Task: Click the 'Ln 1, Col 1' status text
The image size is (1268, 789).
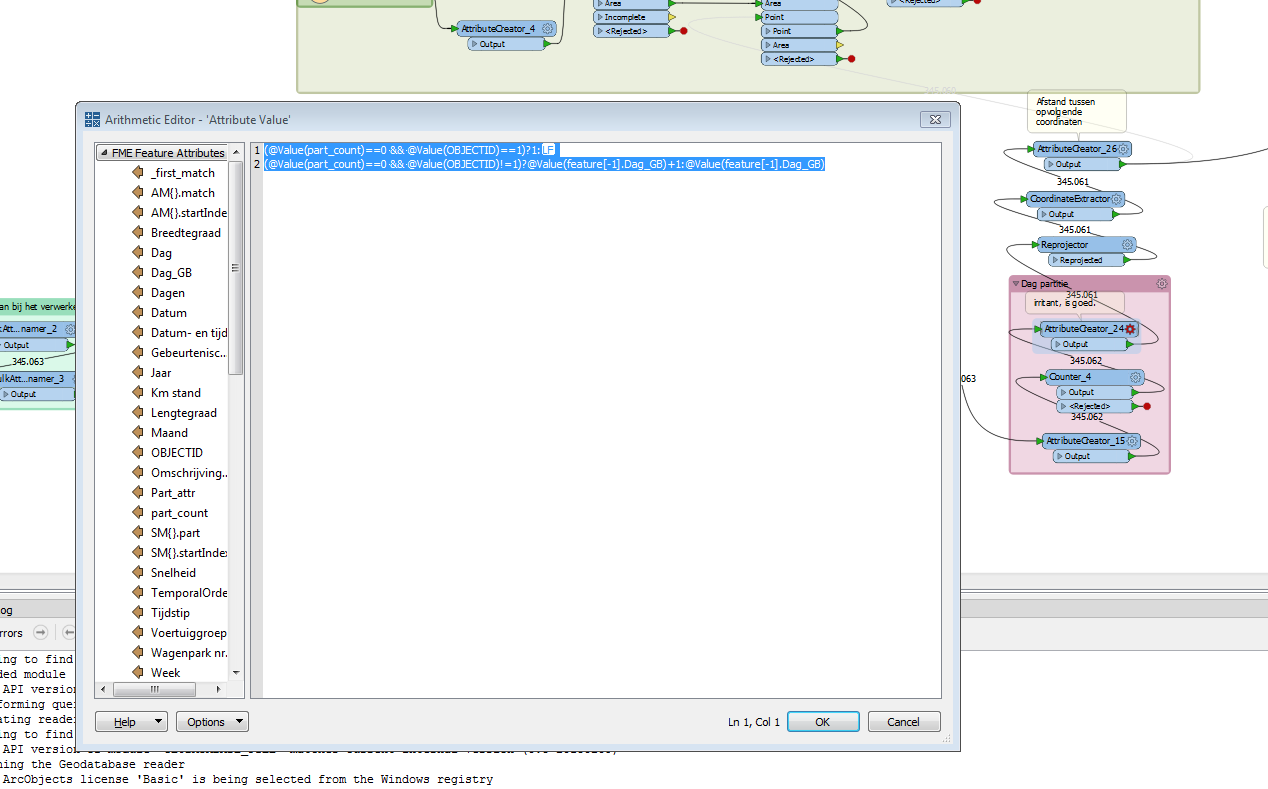Action: pos(754,722)
